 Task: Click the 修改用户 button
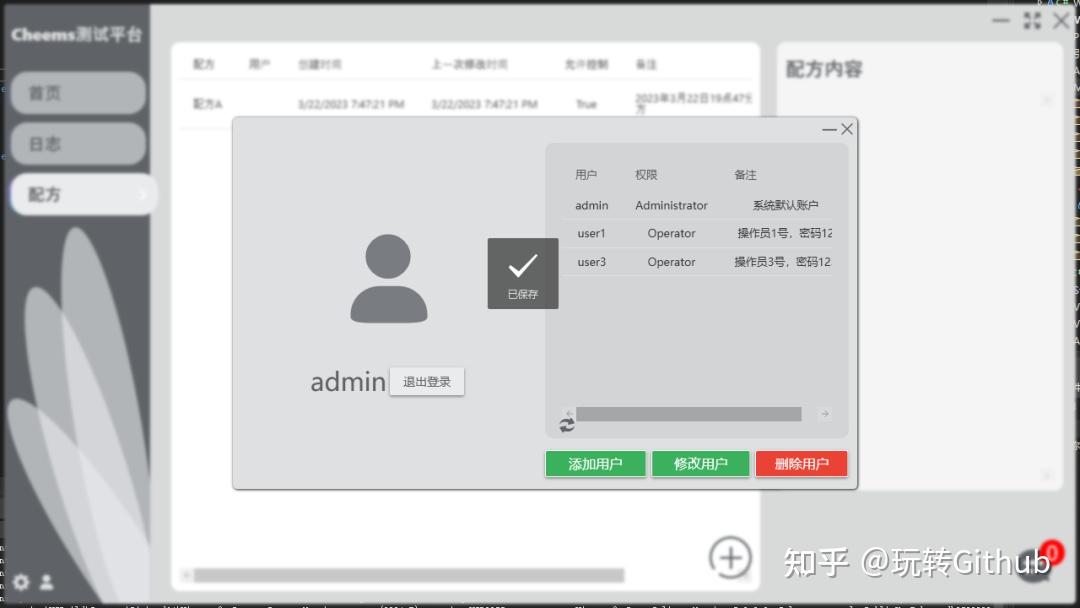click(x=700, y=463)
